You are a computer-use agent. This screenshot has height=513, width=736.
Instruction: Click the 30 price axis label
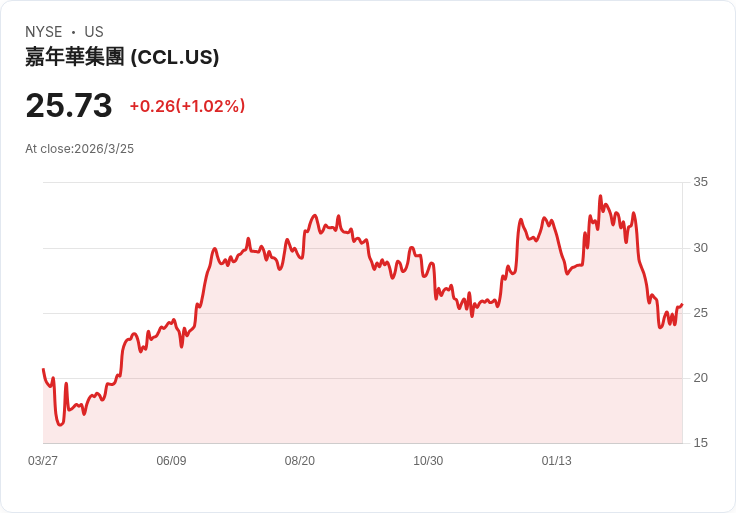point(700,248)
